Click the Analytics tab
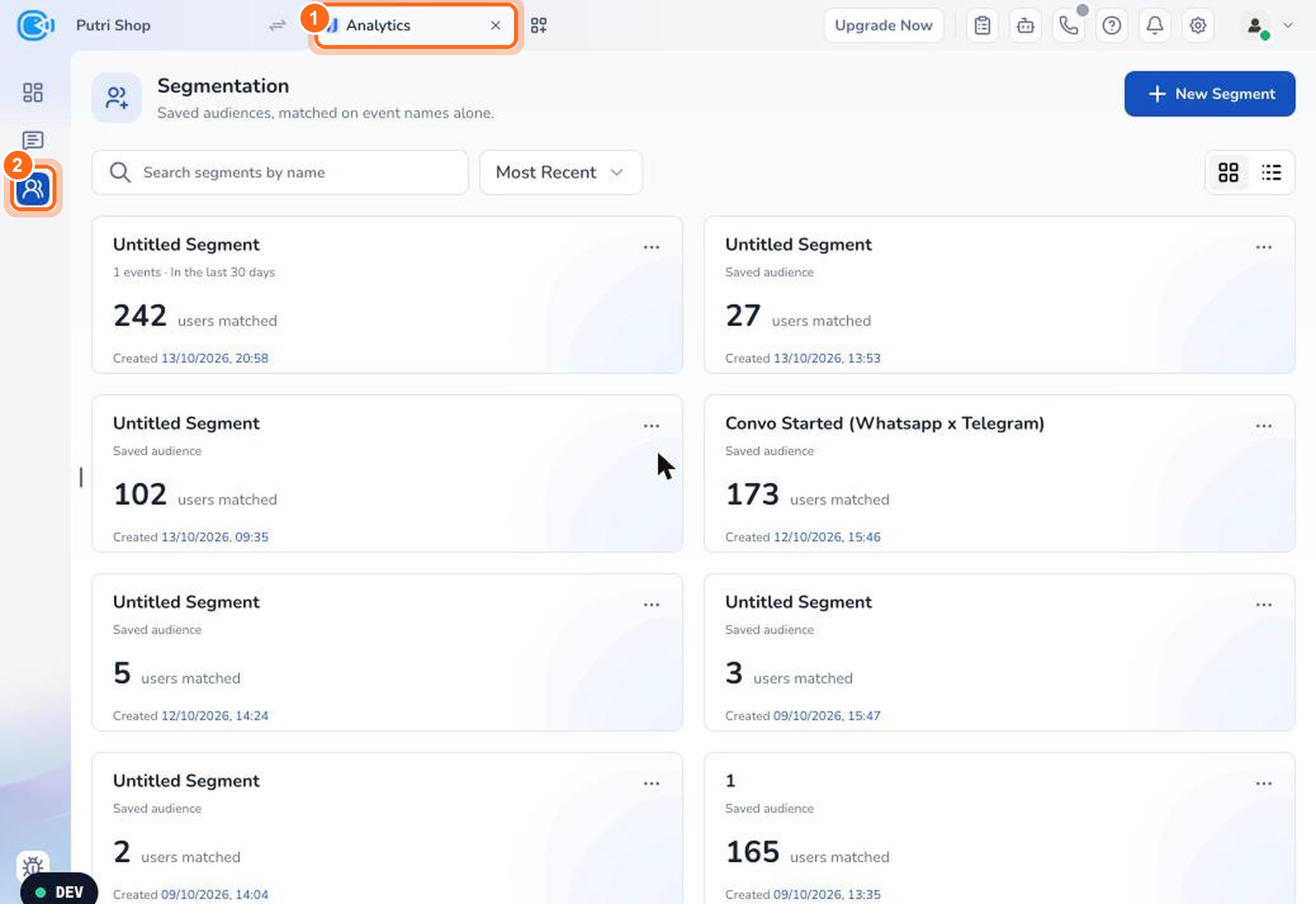This screenshot has width=1316, height=904. [x=415, y=25]
